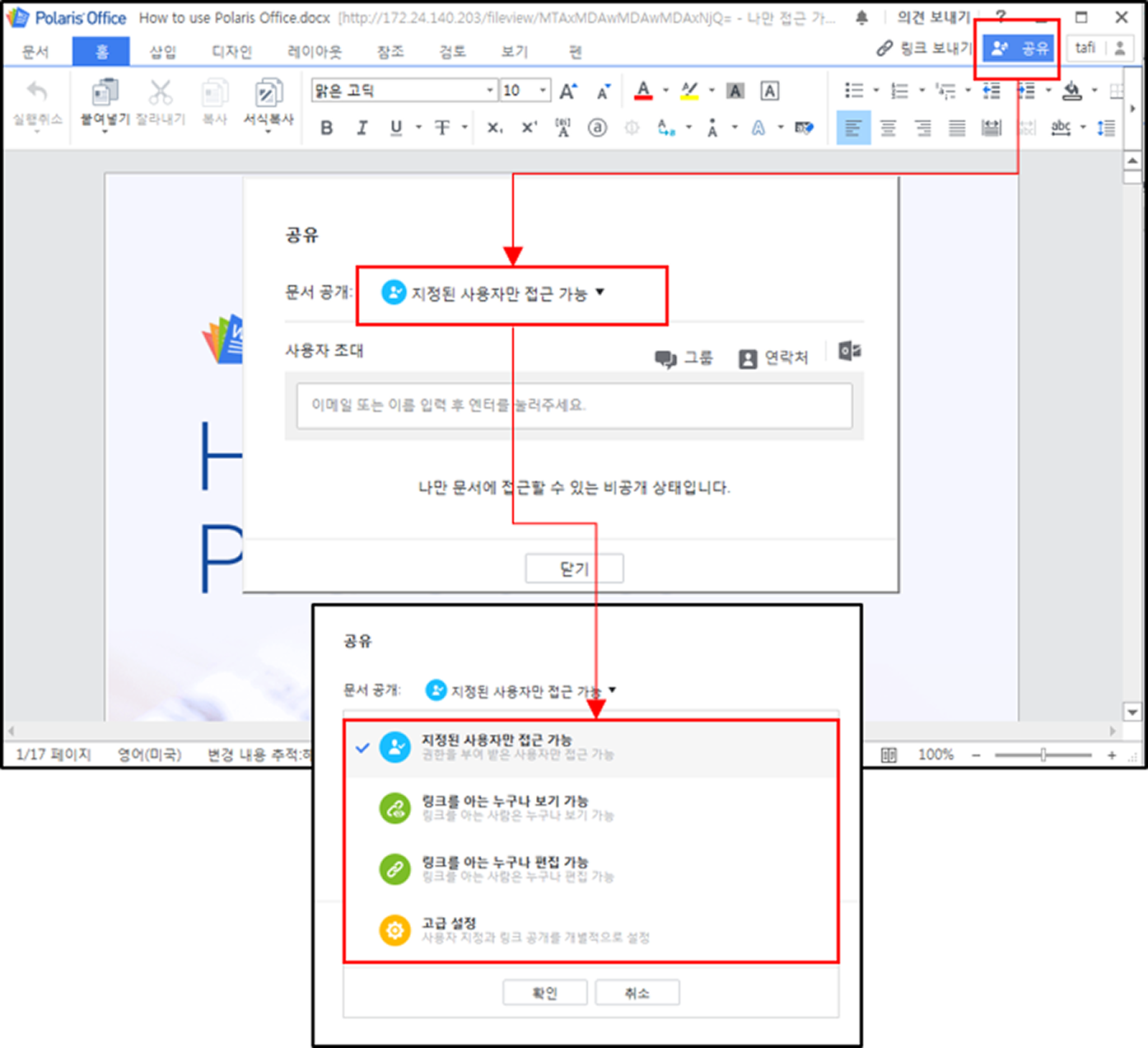Click the Cut (잘라내기) scissors icon
1148x1048 pixels.
(161, 91)
